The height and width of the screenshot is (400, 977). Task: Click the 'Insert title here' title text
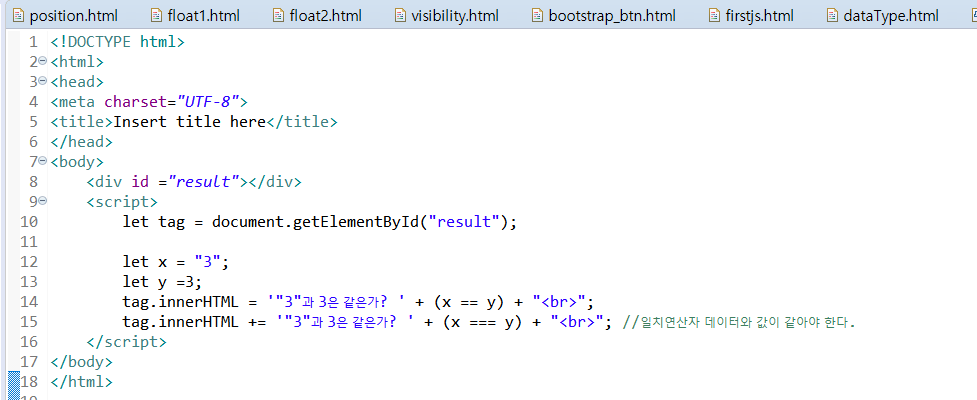pyautogui.click(x=189, y=121)
